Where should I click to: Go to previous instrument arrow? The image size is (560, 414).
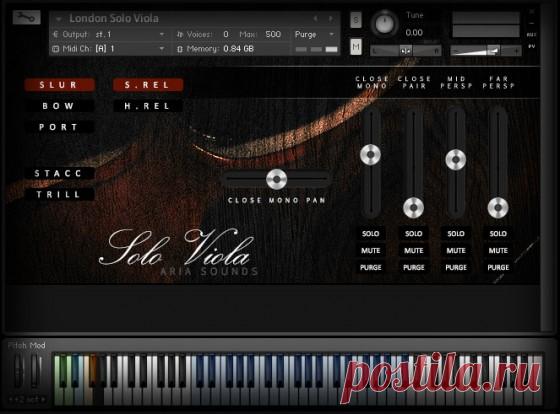[315, 19]
